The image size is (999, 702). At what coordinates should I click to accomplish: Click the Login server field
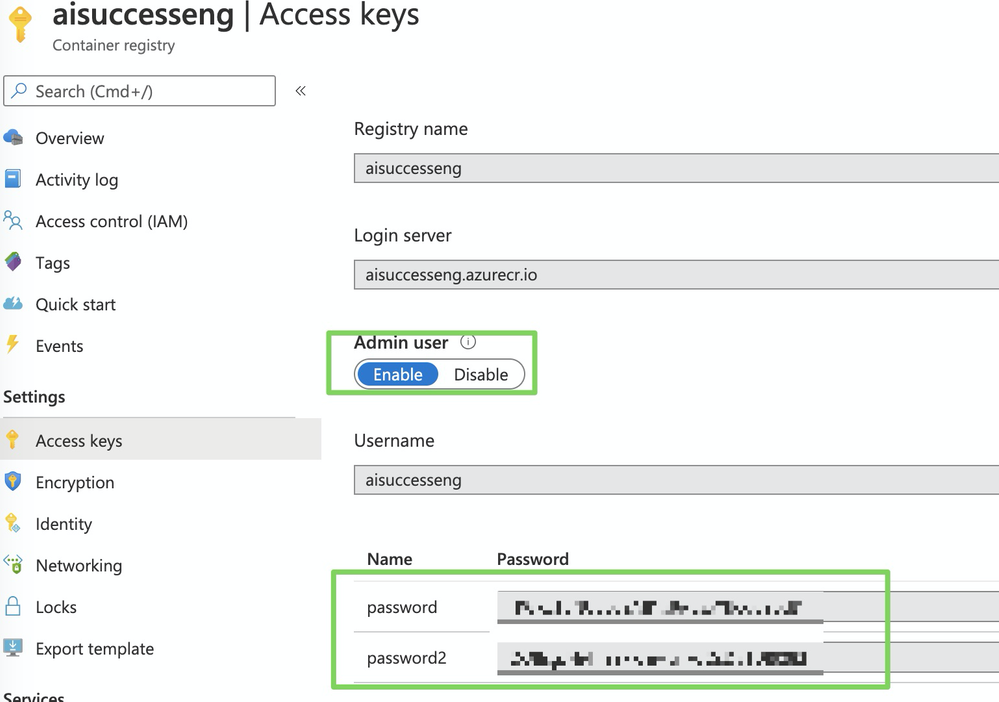point(676,274)
